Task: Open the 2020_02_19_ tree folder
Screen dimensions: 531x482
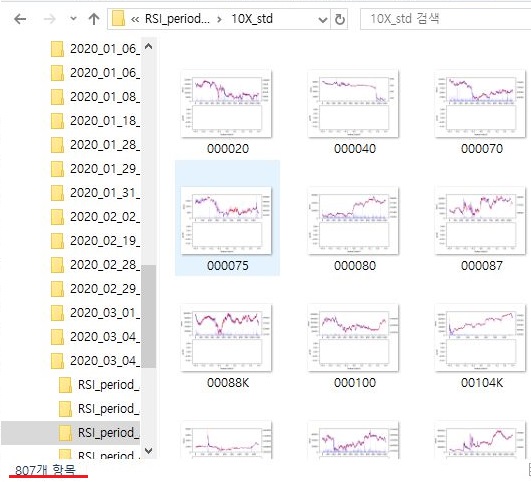Action: [x=95, y=241]
